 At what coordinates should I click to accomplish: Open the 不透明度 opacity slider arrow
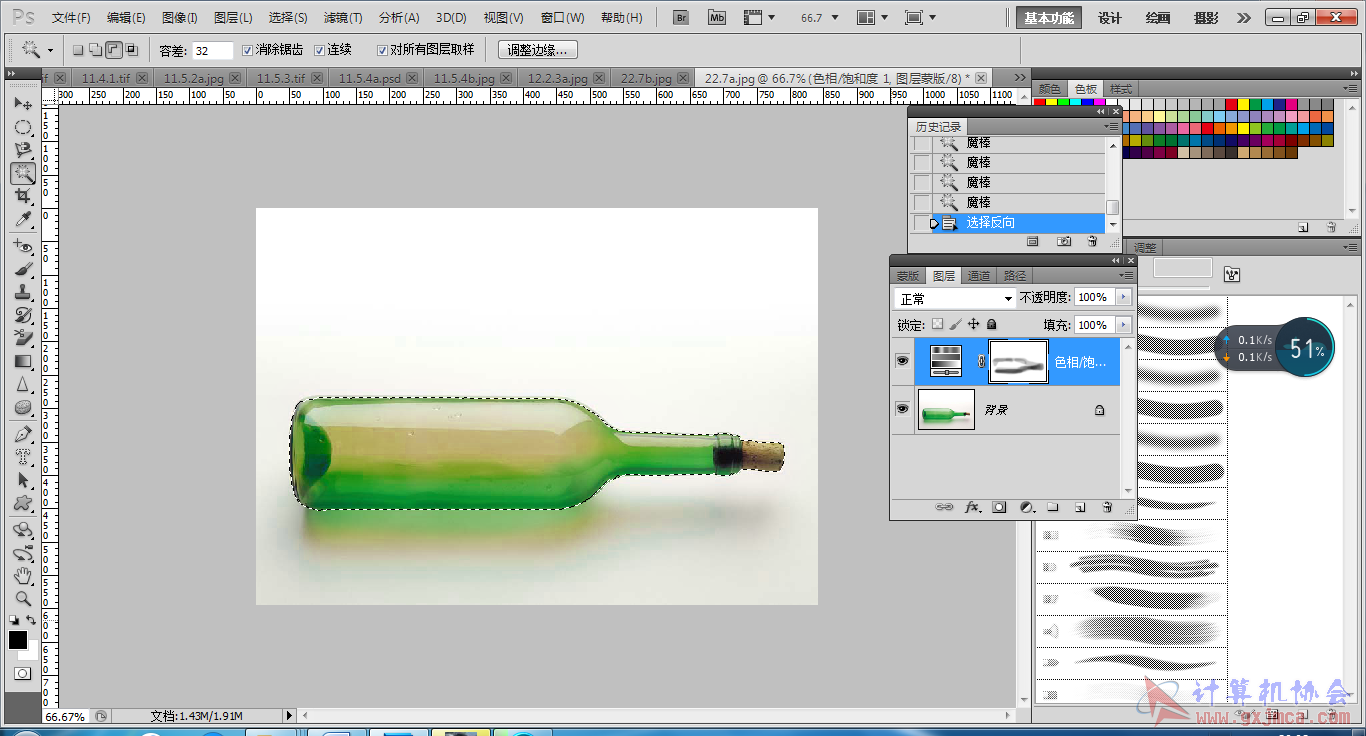tap(1124, 297)
